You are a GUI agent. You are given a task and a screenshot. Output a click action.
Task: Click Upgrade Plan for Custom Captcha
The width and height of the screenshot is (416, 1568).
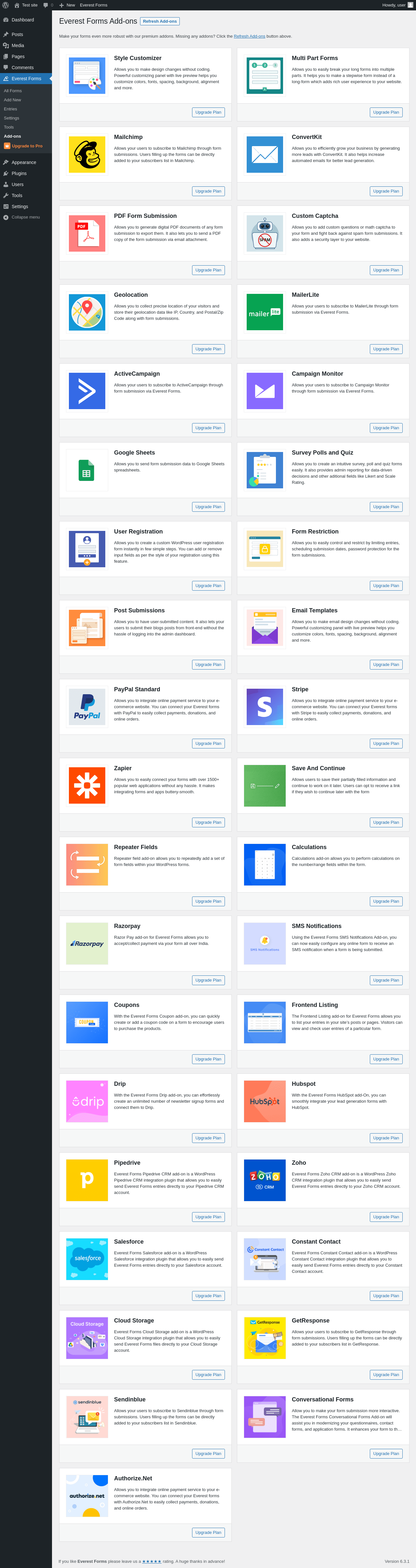(386, 270)
